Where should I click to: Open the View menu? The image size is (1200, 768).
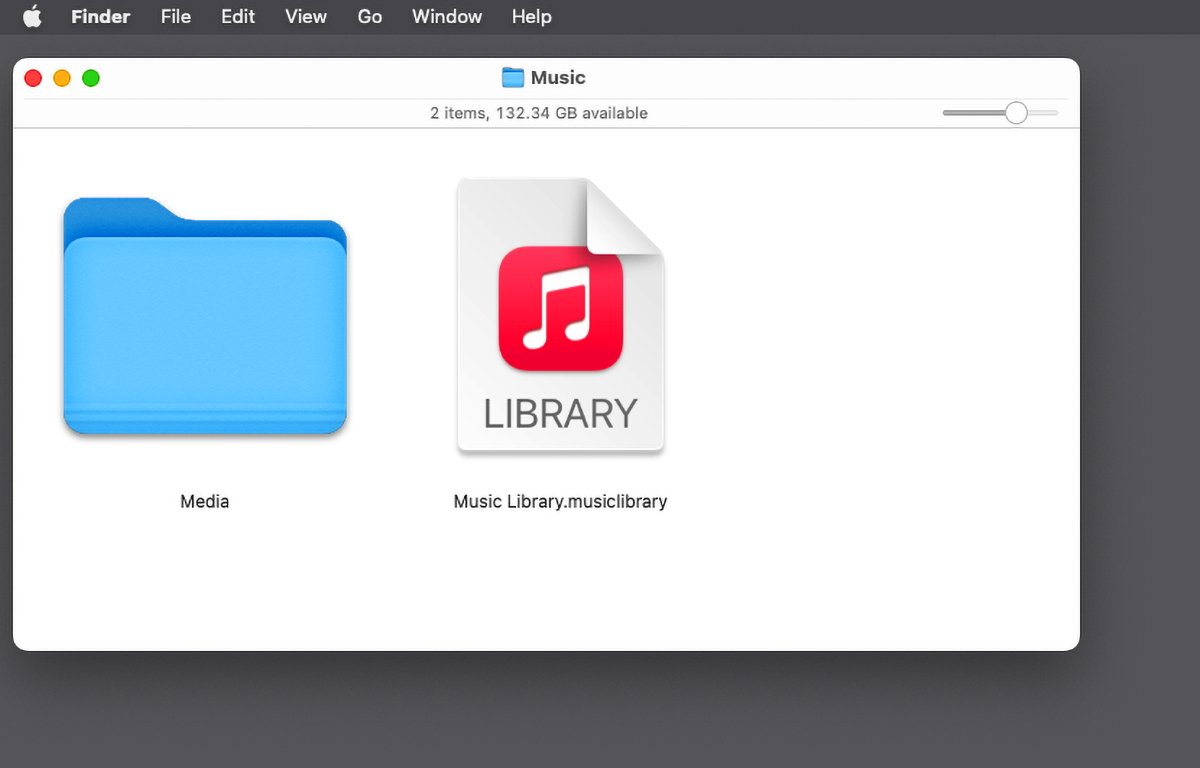point(305,16)
